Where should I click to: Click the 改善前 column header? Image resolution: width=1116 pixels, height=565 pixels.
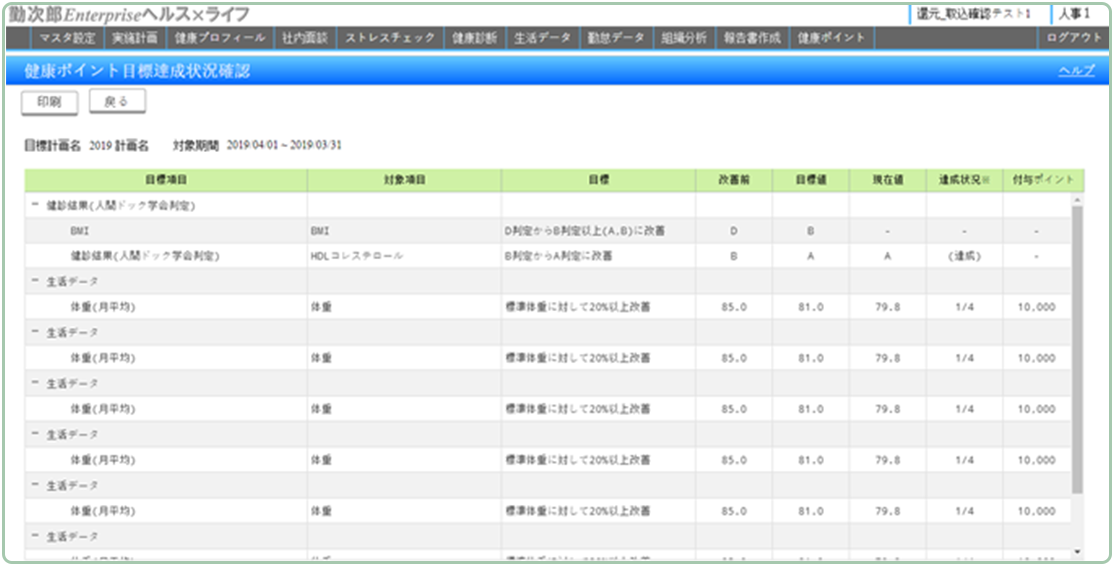coord(734,181)
